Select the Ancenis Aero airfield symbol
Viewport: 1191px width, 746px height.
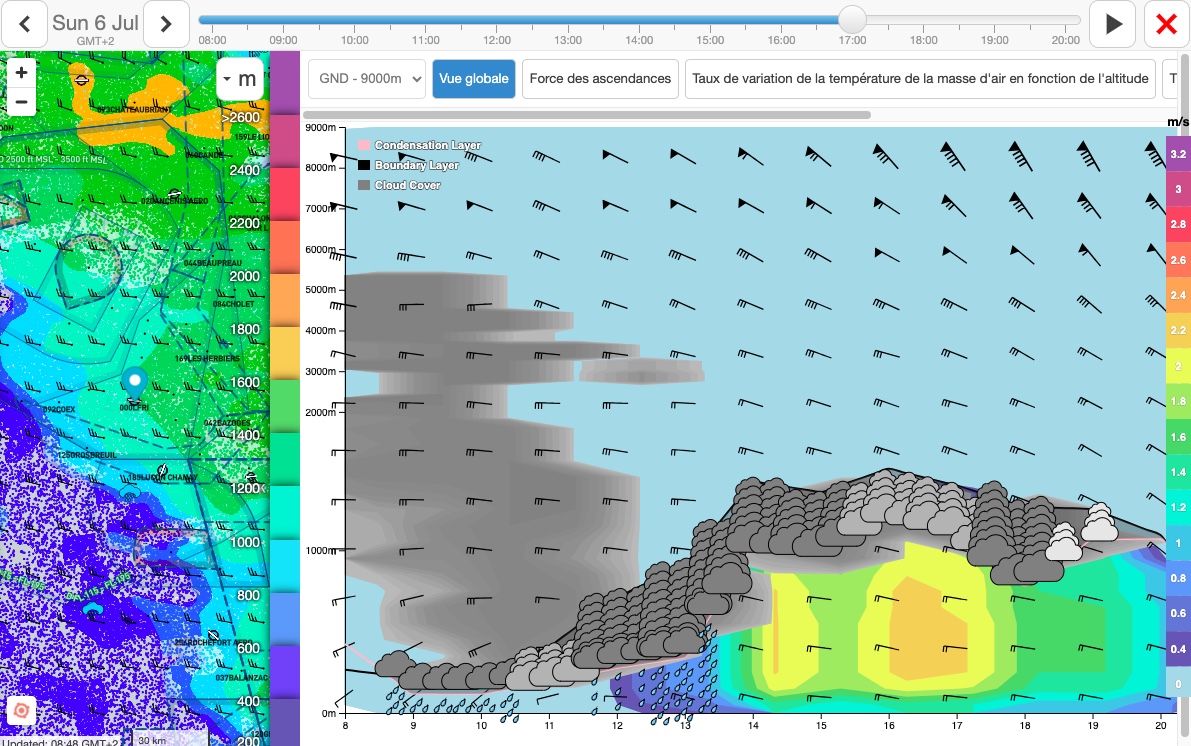(x=175, y=194)
